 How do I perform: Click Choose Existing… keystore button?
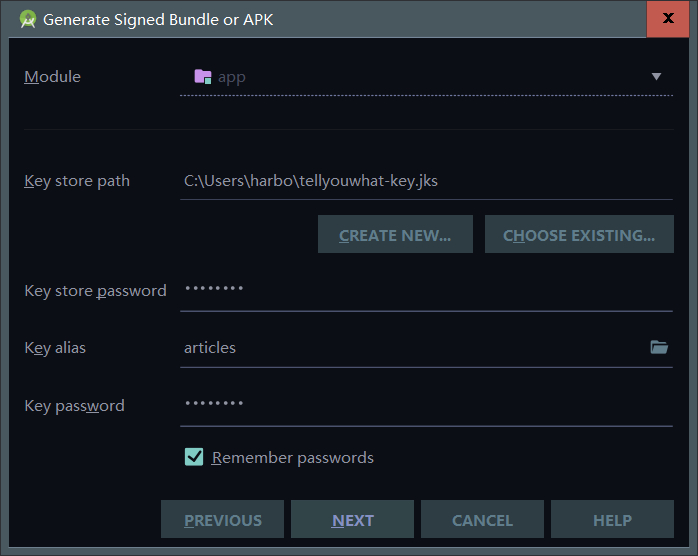pyautogui.click(x=579, y=235)
